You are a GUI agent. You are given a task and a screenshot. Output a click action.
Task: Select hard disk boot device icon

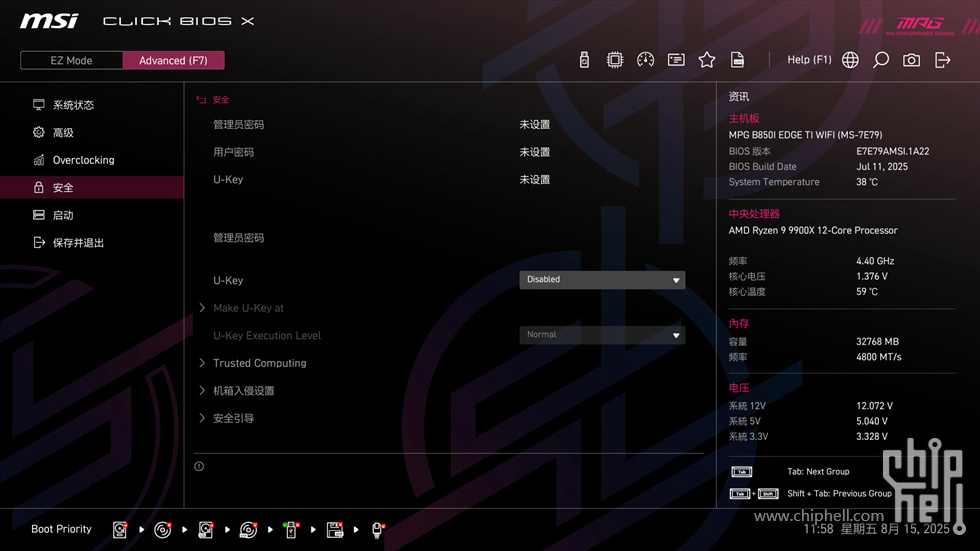pyautogui.click(x=120, y=530)
